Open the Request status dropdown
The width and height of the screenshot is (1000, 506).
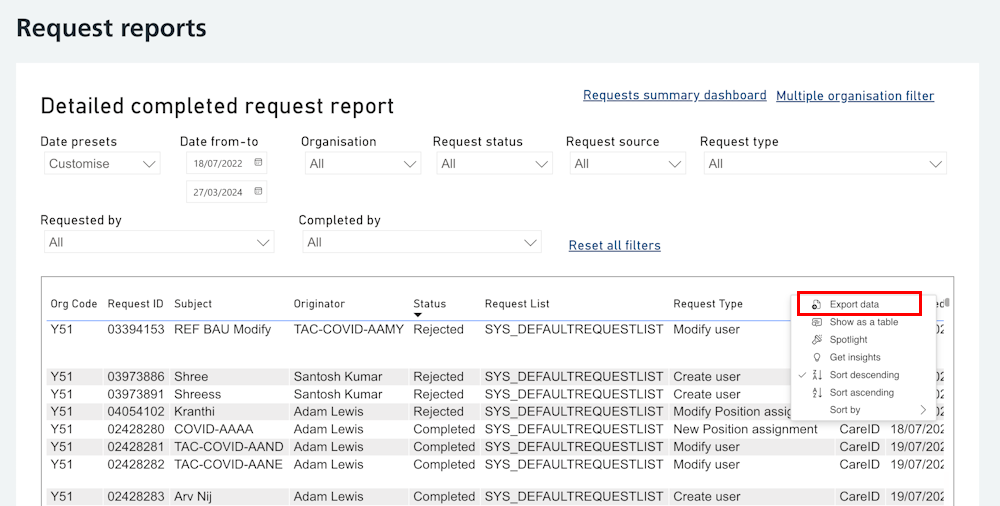pos(494,163)
